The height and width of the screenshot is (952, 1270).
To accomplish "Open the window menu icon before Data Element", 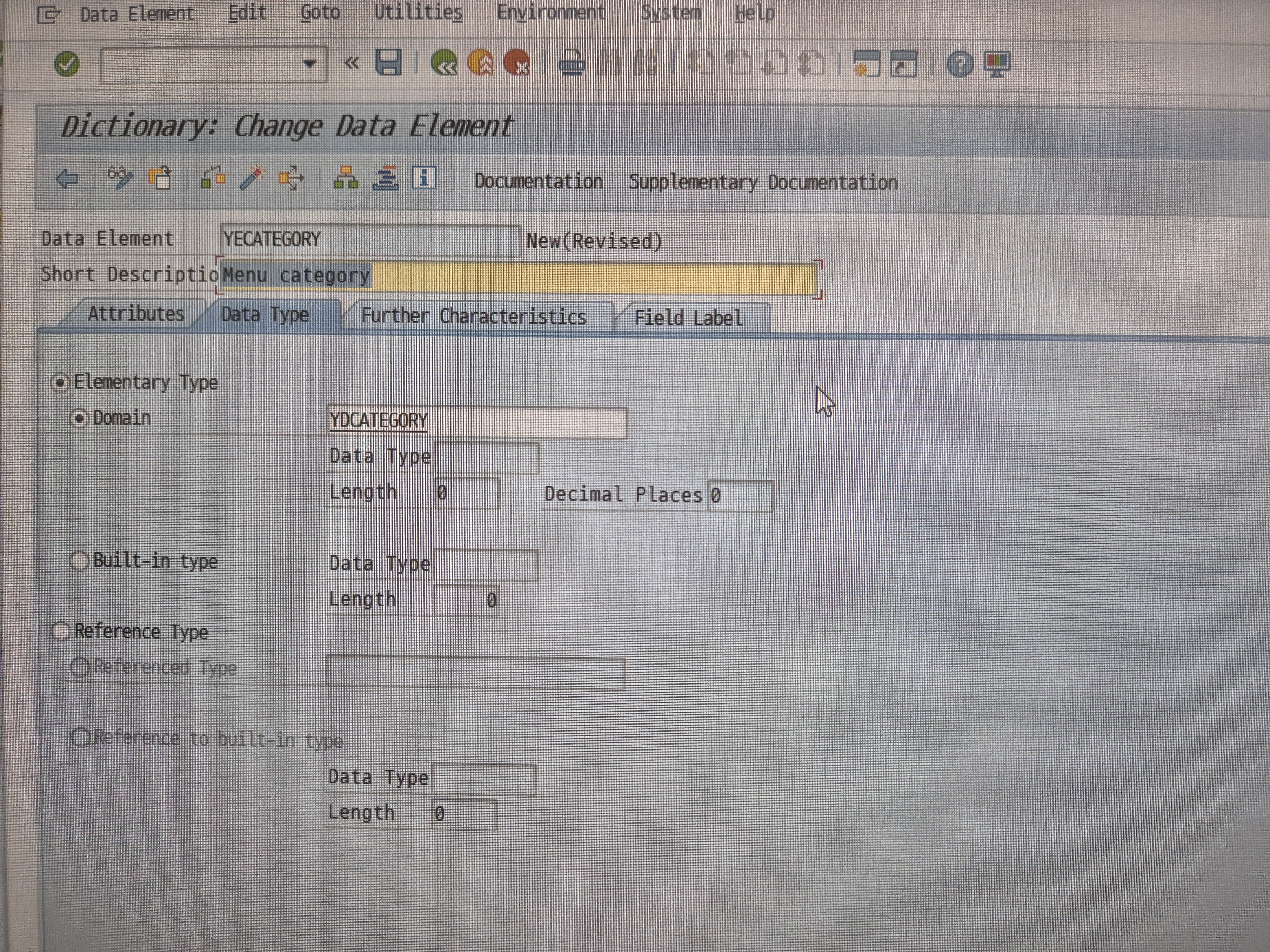I will coord(48,14).
